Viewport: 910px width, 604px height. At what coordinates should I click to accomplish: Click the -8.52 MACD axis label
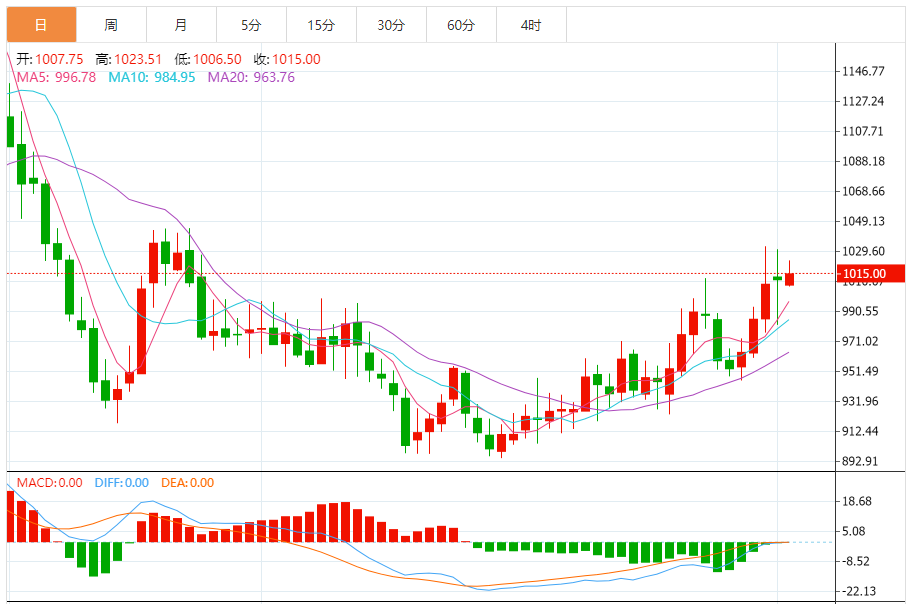tap(856, 561)
